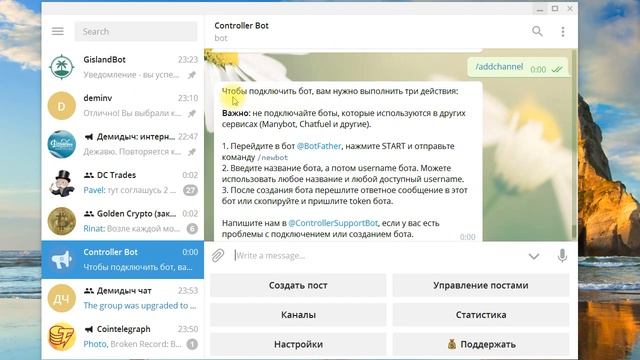The height and width of the screenshot is (360, 640).
Task: Click the deminv avatar circle
Action: point(62,106)
